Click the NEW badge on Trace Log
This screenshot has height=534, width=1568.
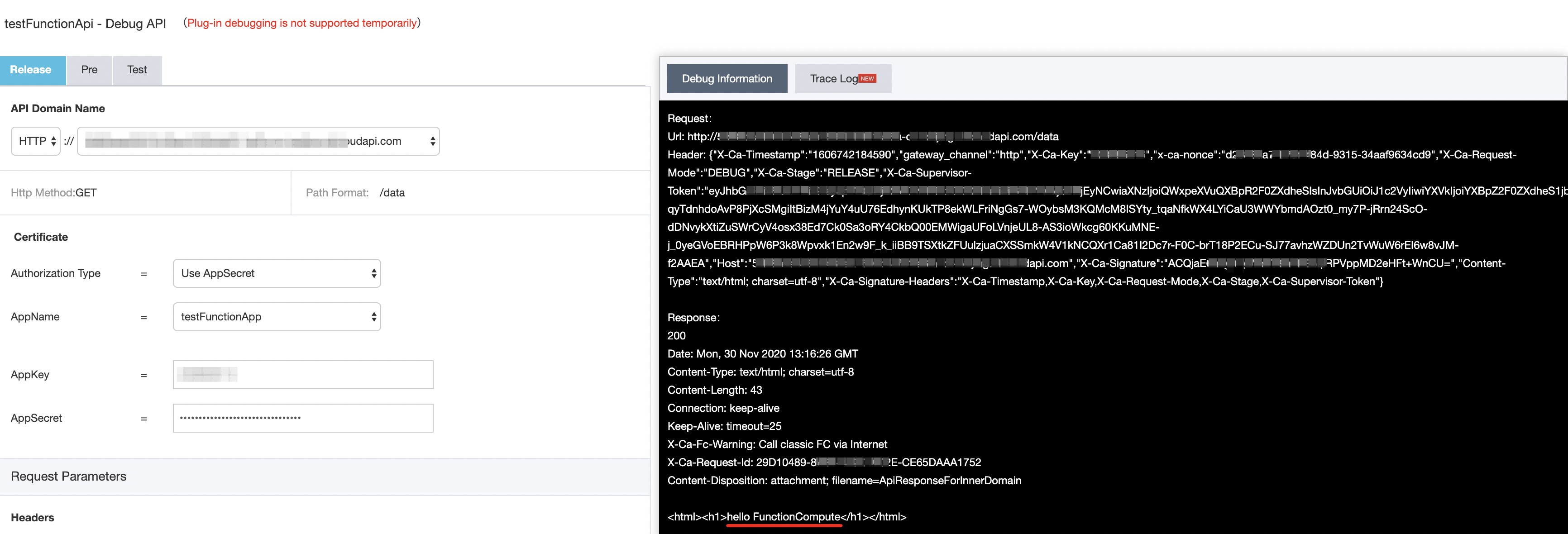(867, 78)
